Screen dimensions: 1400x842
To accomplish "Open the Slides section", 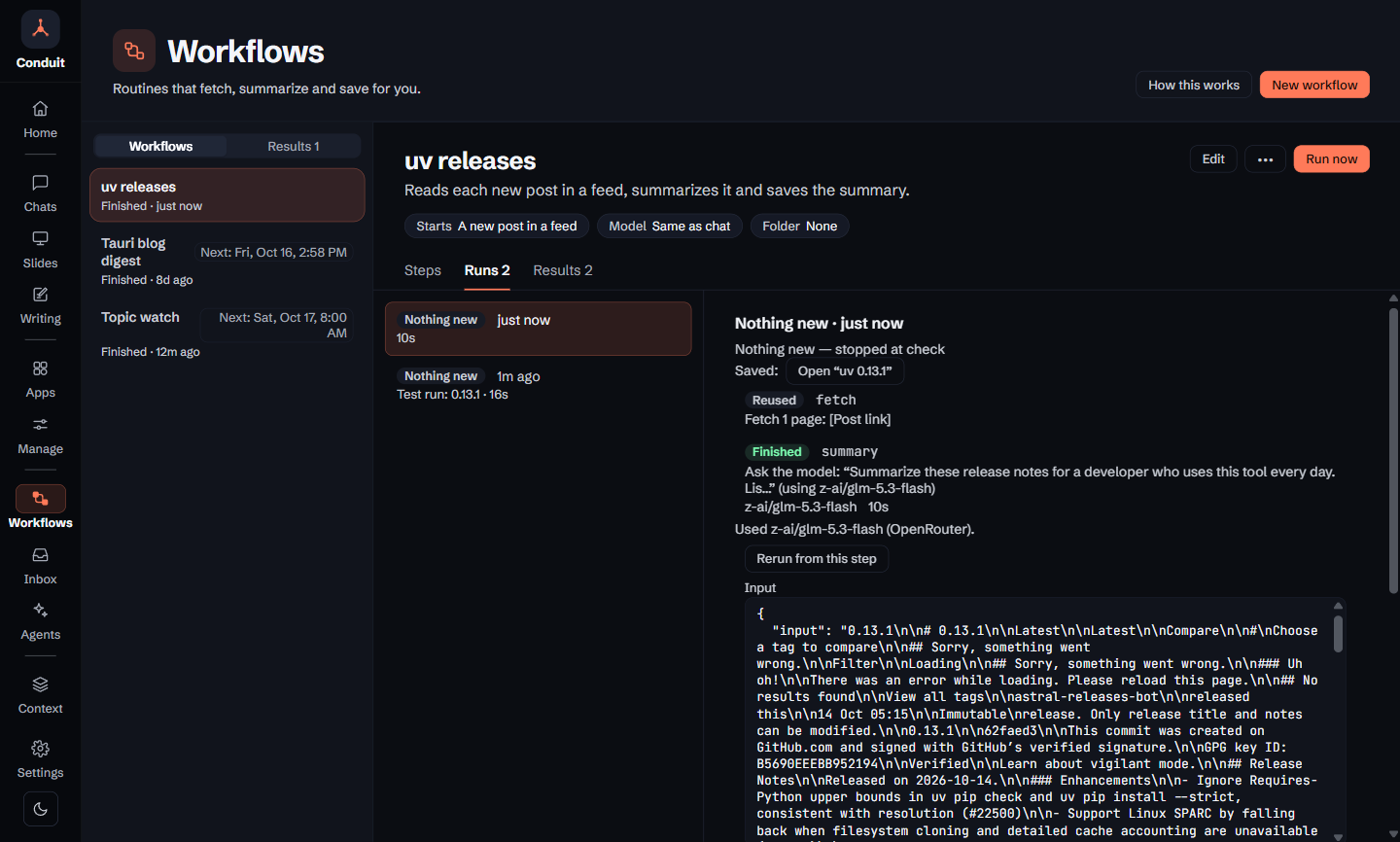I will (x=40, y=250).
